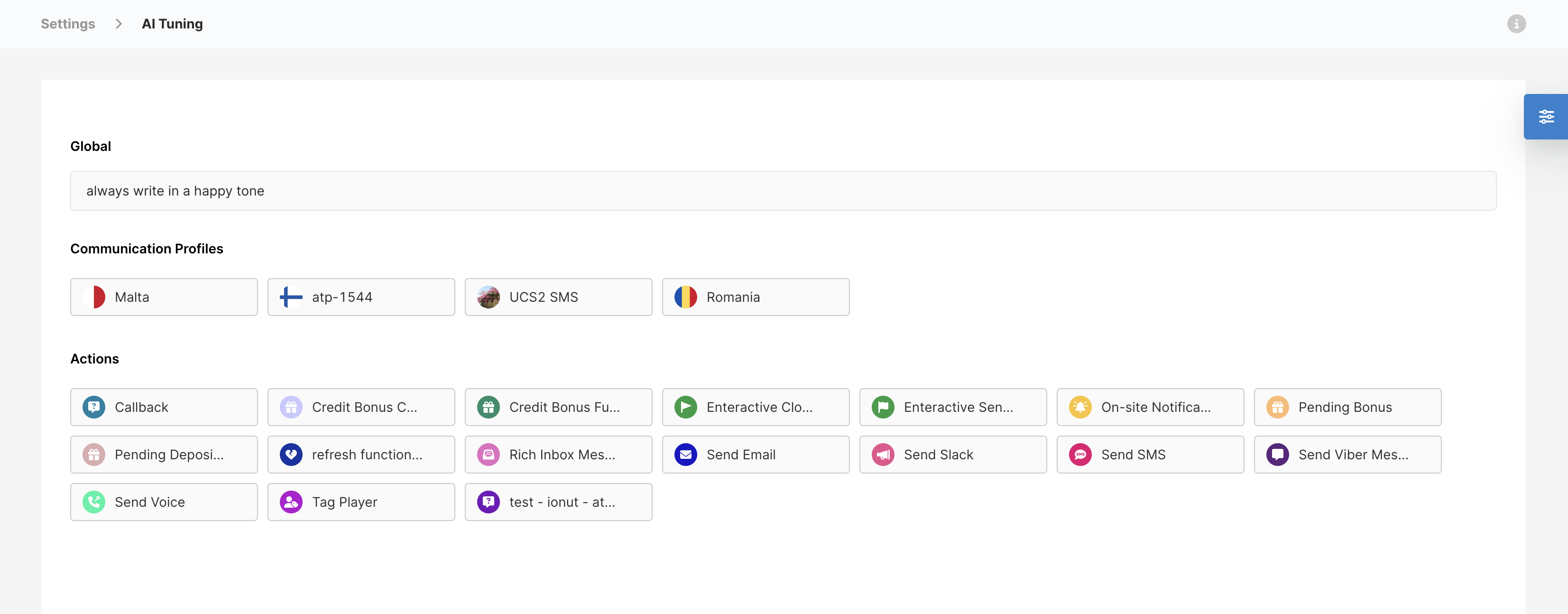Click the Pending Deposi... gift icon
Screen dimensions: 1568x614
tap(94, 455)
